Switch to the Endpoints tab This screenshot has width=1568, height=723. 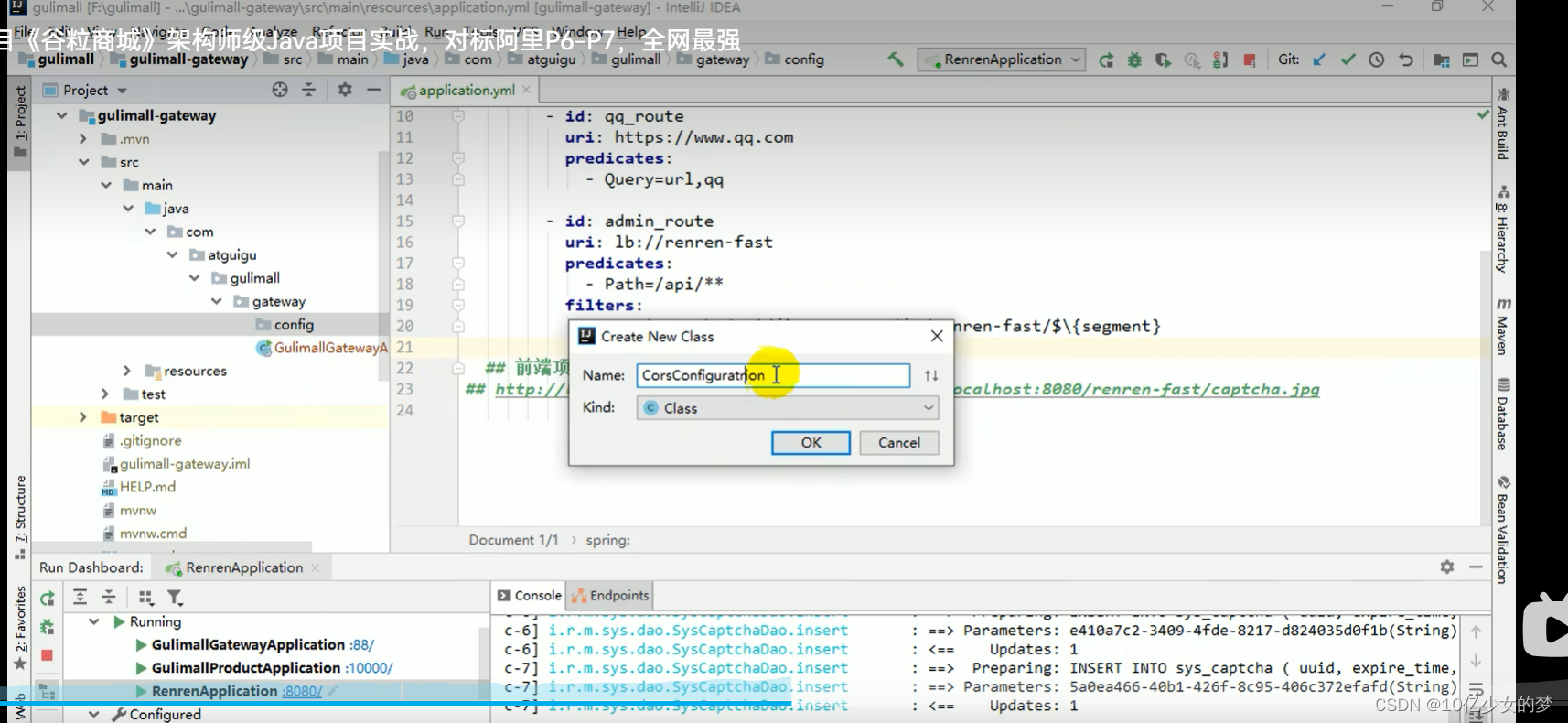[x=610, y=596]
